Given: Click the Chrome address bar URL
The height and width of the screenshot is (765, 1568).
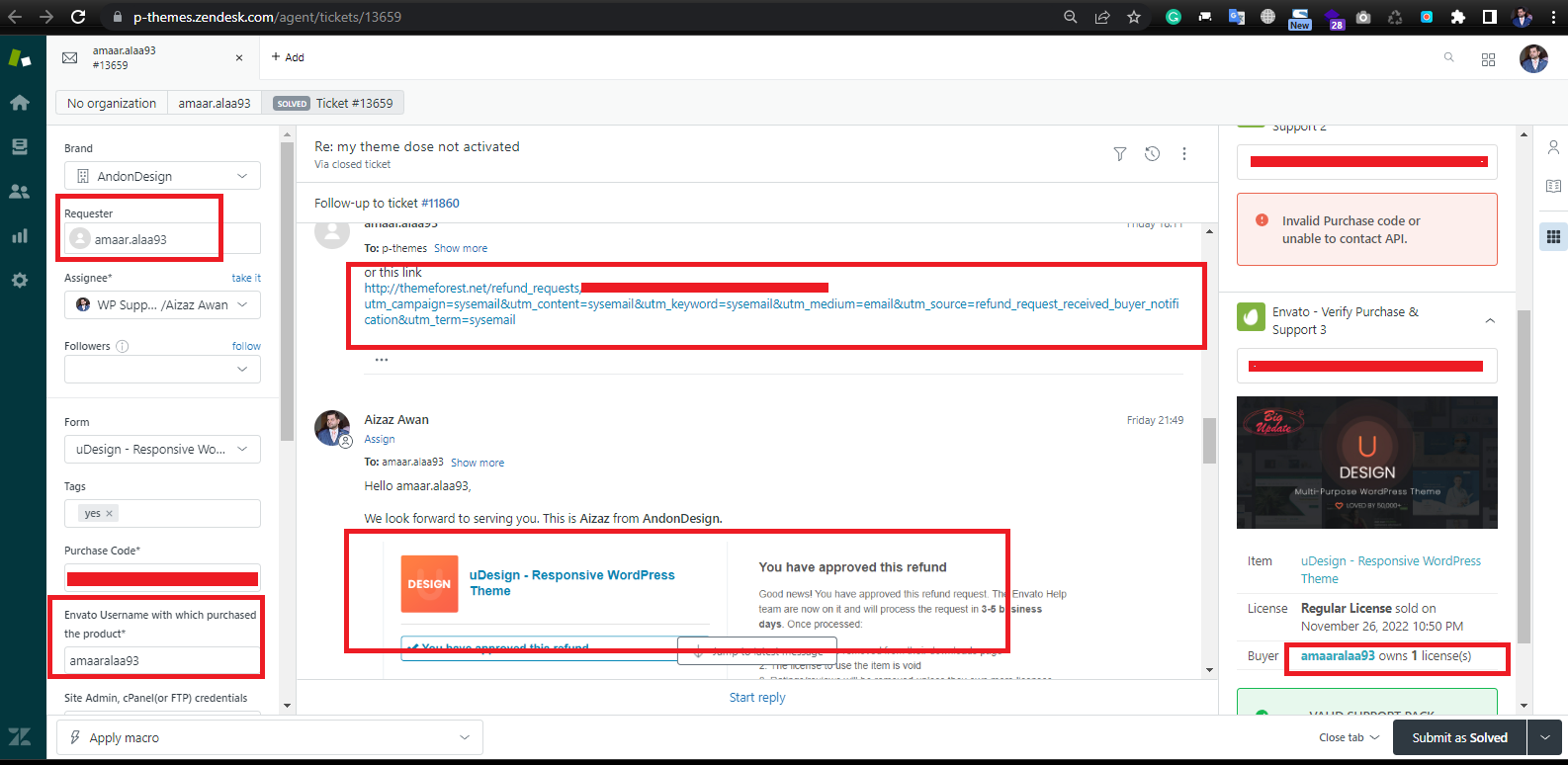Looking at the screenshot, I should pyautogui.click(x=267, y=17).
